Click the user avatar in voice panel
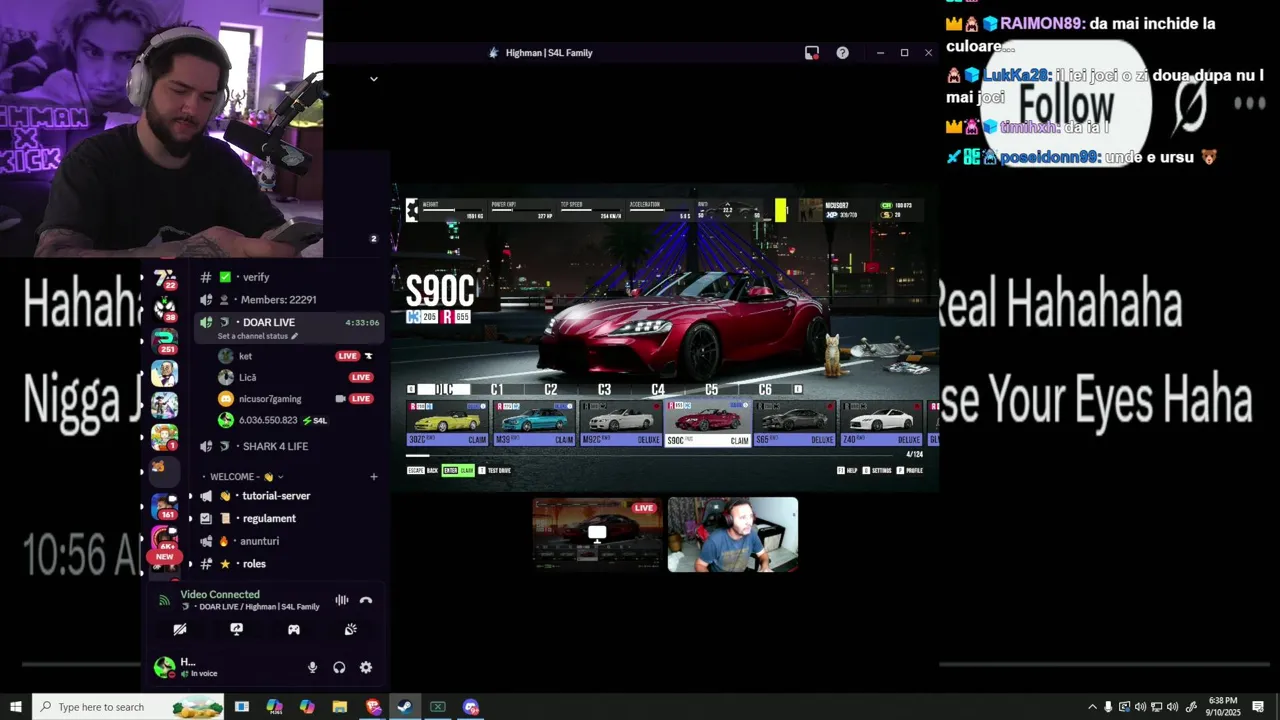The width and height of the screenshot is (1280, 720). [165, 667]
